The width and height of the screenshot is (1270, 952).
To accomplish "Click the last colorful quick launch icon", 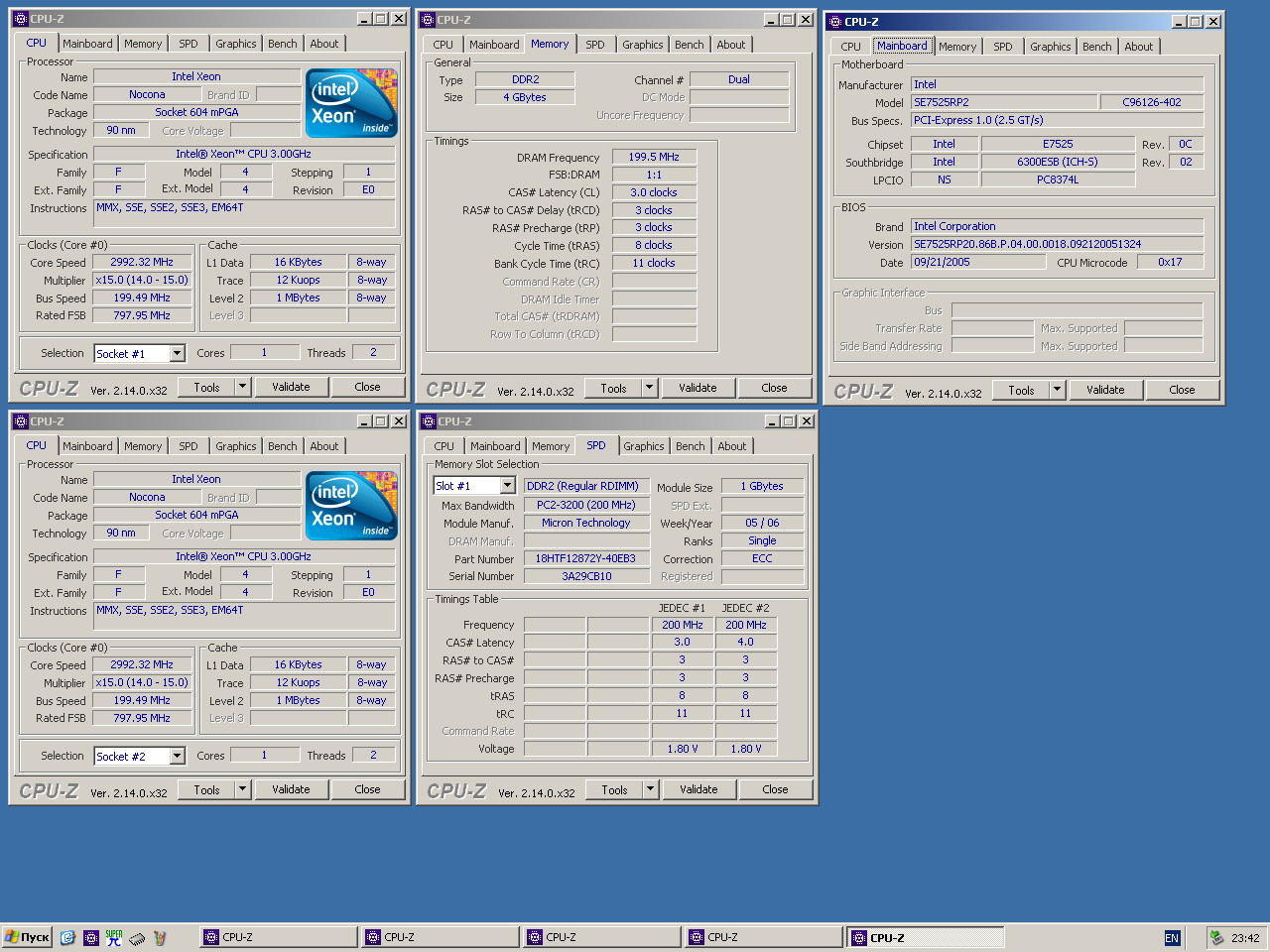I will coord(160,937).
